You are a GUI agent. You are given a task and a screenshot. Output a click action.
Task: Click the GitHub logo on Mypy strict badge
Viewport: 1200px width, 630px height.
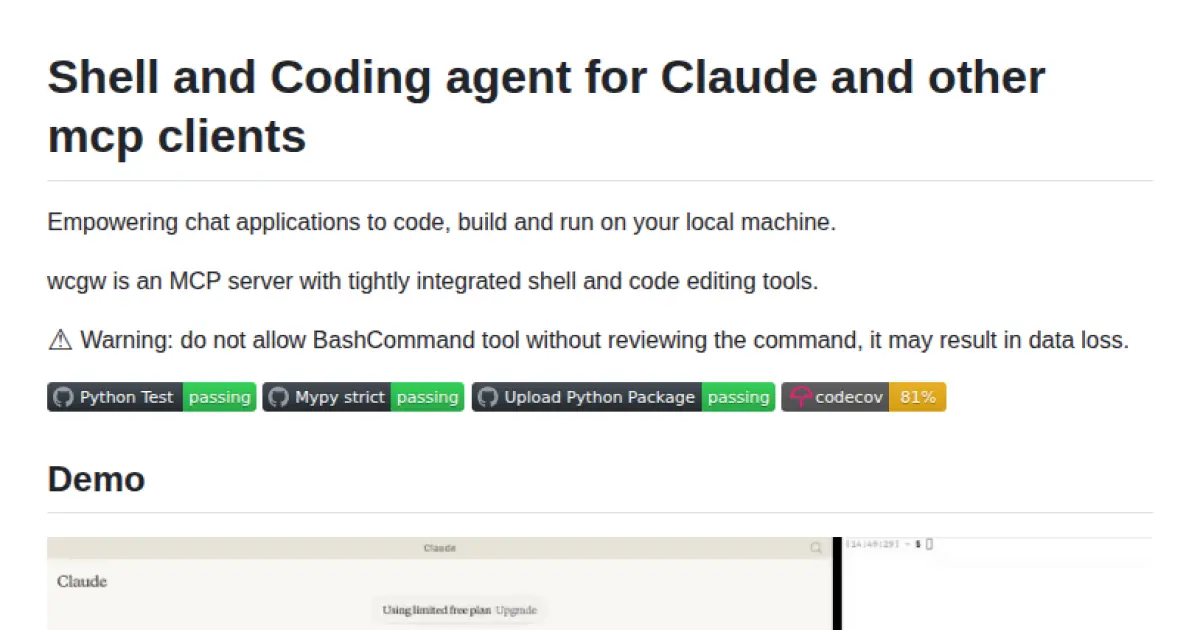click(x=278, y=397)
